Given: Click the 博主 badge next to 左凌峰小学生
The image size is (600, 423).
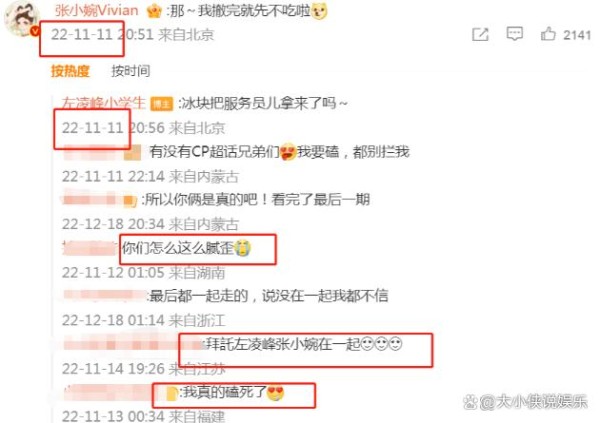Looking at the screenshot, I should pyautogui.click(x=161, y=104).
